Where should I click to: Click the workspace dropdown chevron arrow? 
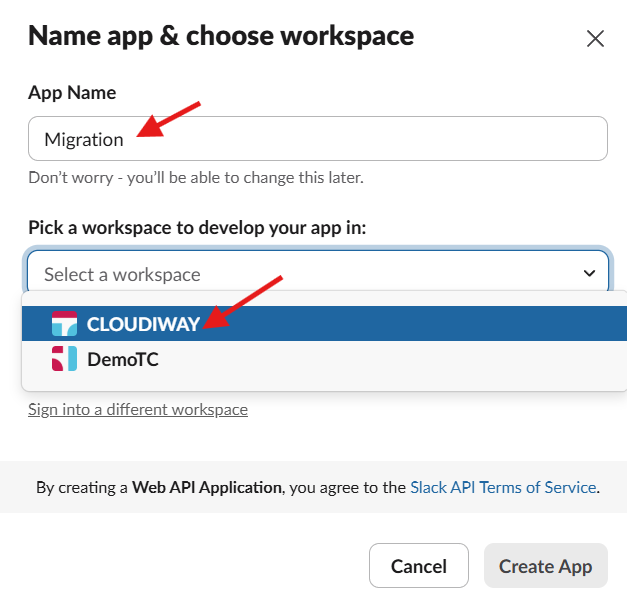click(589, 273)
